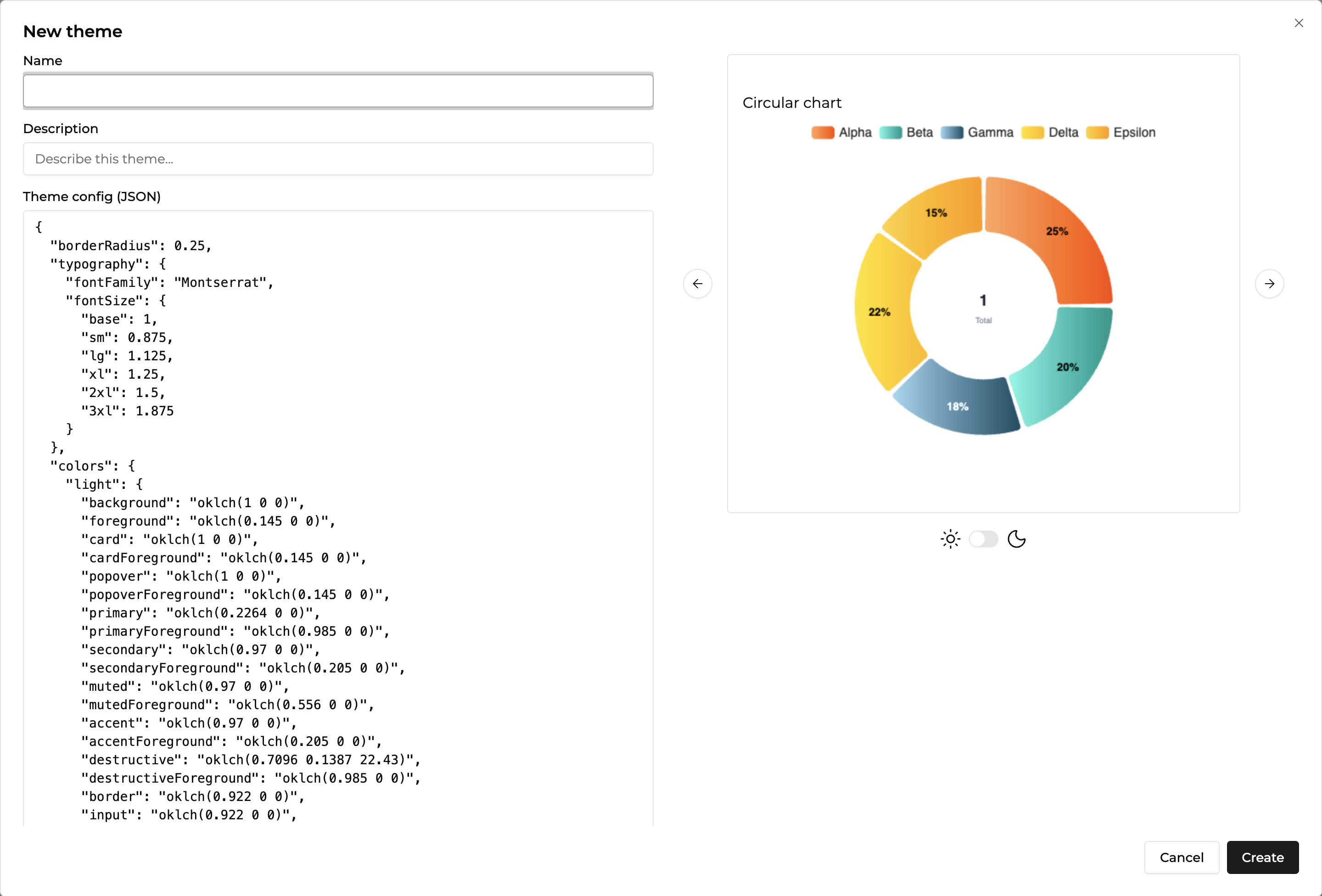
Task: Go to previous preview with left arrow
Action: coord(697,284)
